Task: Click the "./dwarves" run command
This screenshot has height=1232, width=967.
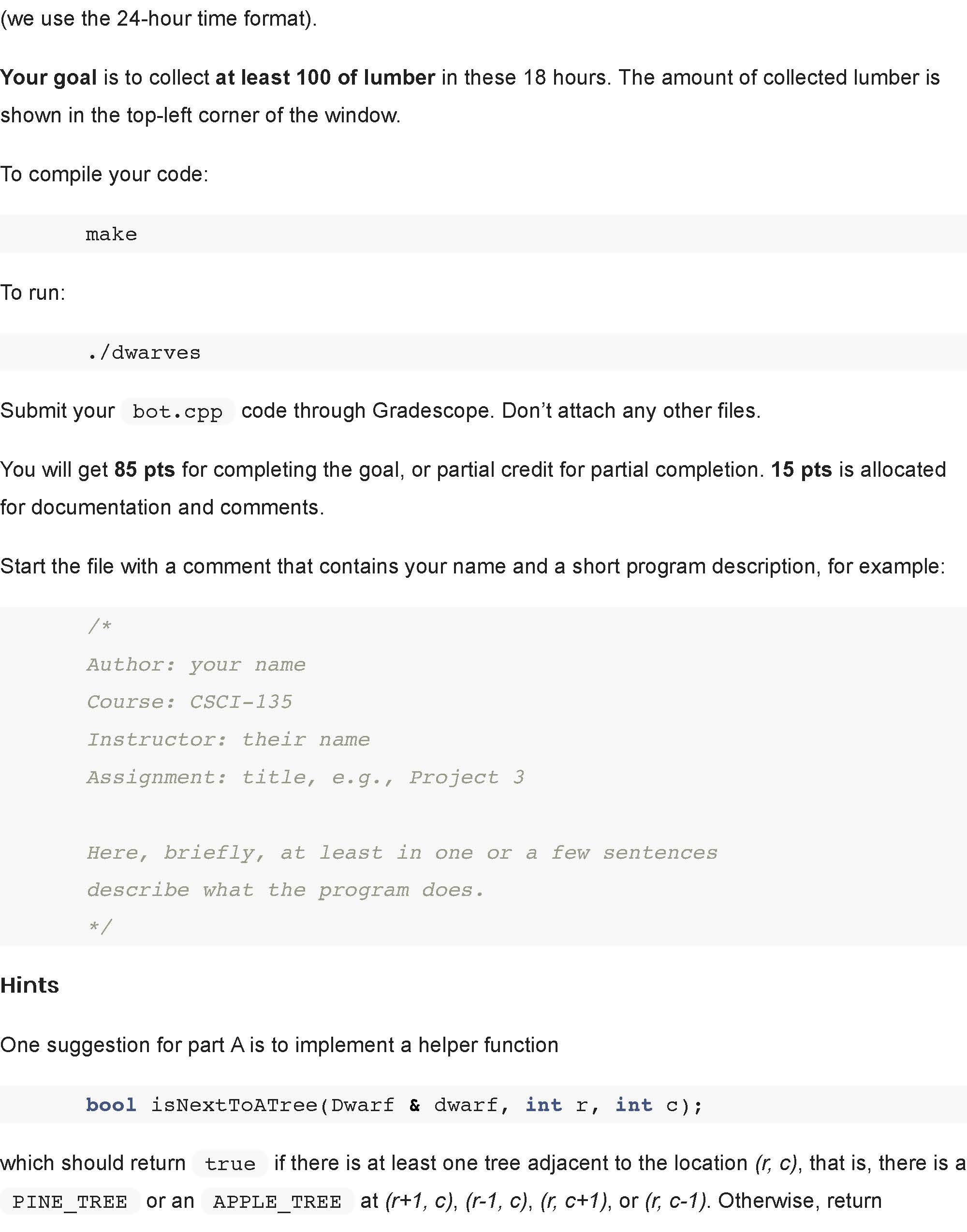Action: point(145,353)
